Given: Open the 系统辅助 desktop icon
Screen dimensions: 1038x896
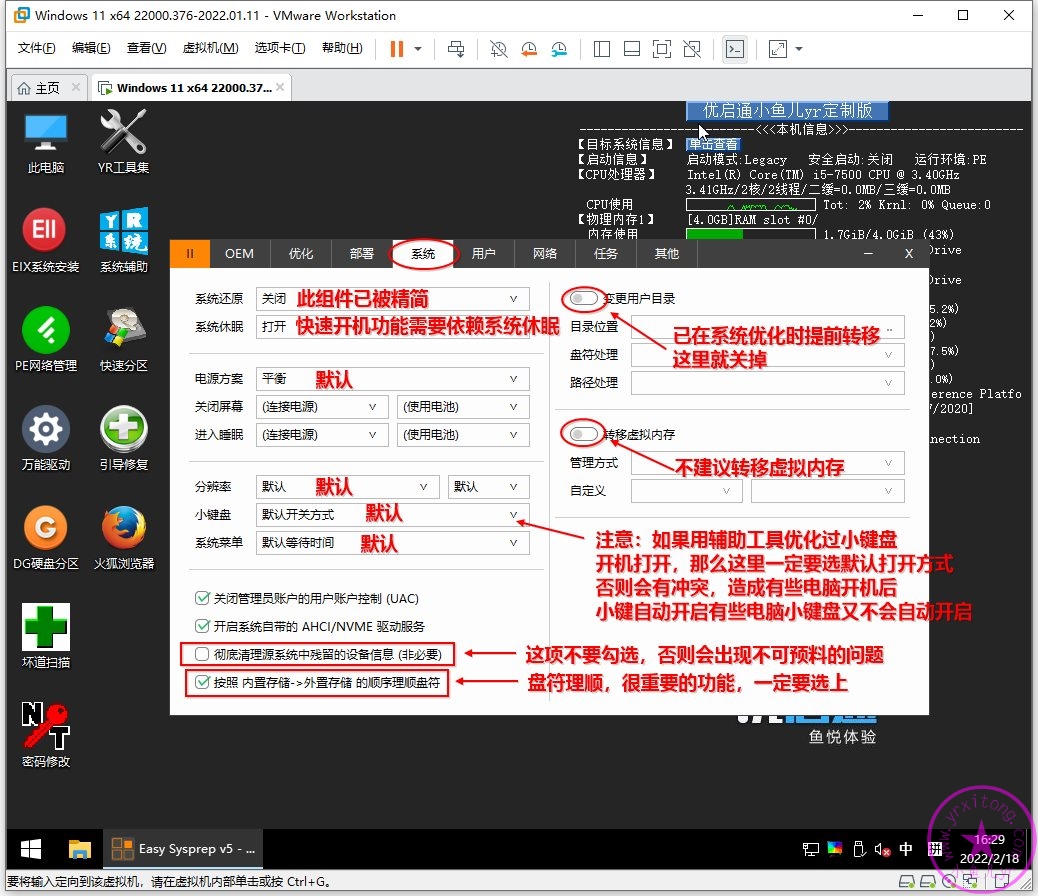Looking at the screenshot, I should pos(124,241).
